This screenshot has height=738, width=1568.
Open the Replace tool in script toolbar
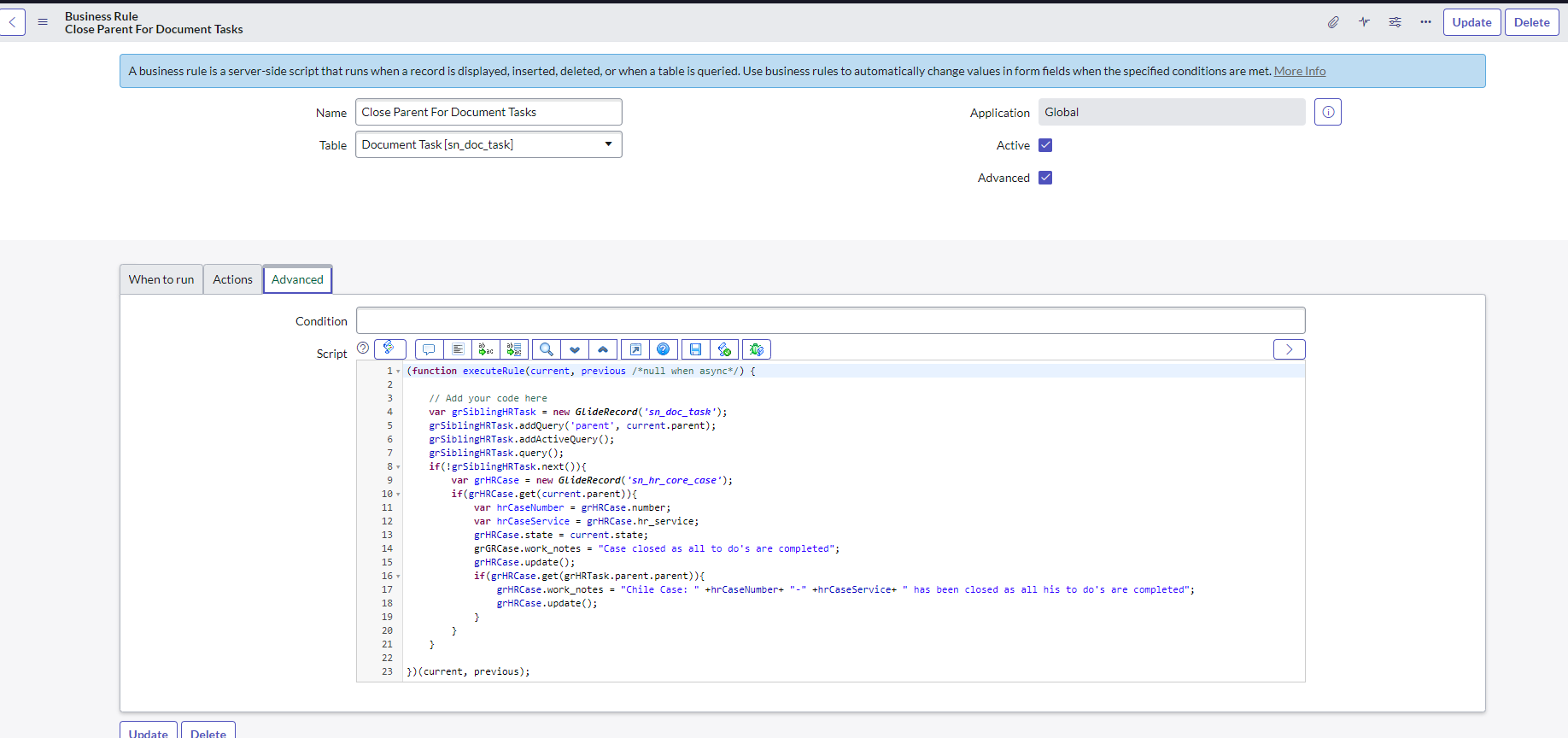[x=486, y=349]
